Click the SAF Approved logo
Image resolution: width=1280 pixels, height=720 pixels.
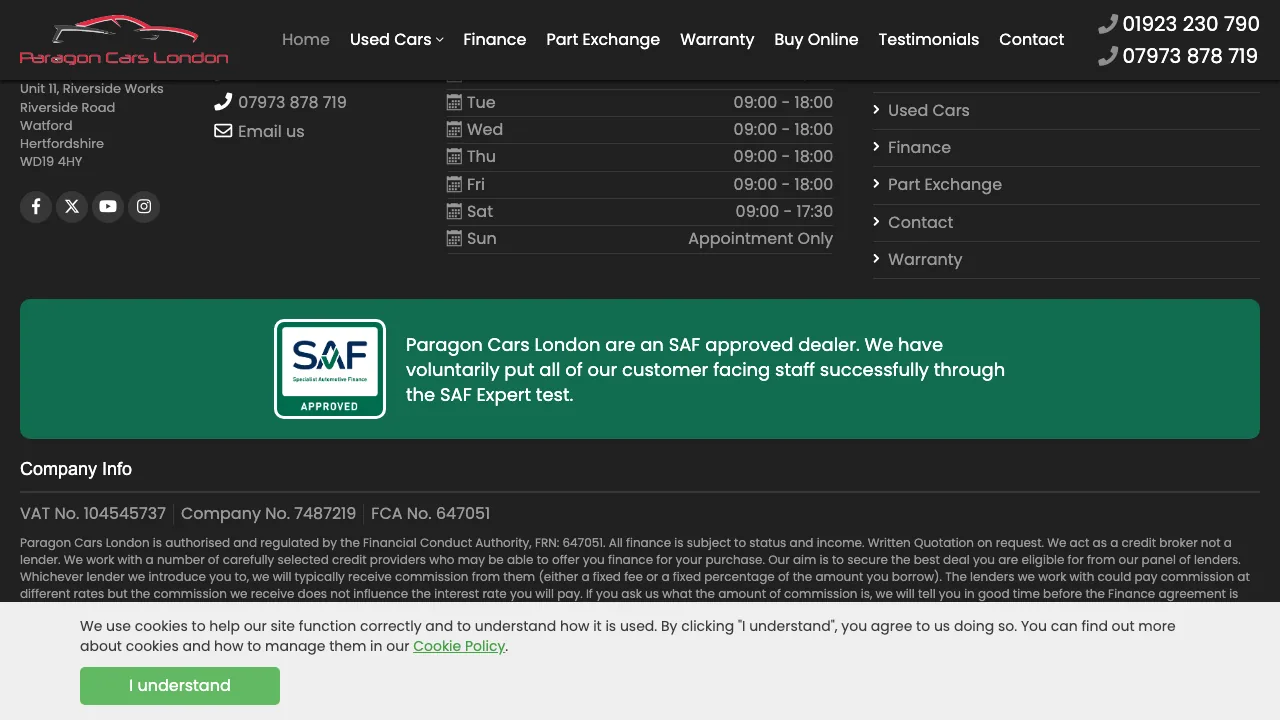[x=330, y=368]
